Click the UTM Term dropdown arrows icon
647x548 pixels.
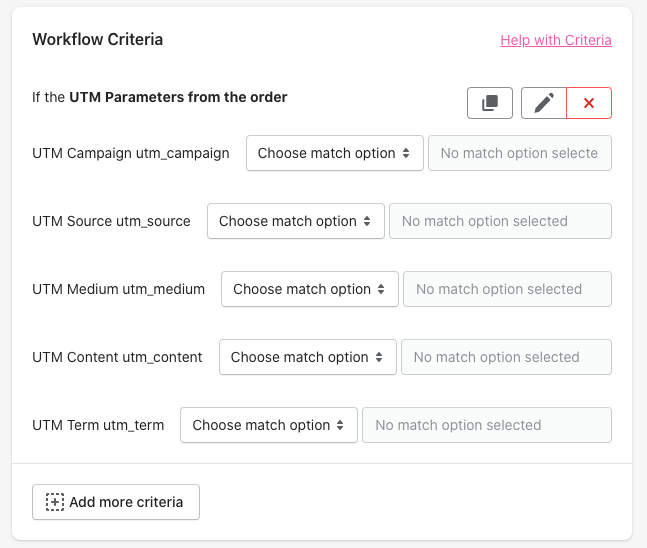tap(340, 425)
